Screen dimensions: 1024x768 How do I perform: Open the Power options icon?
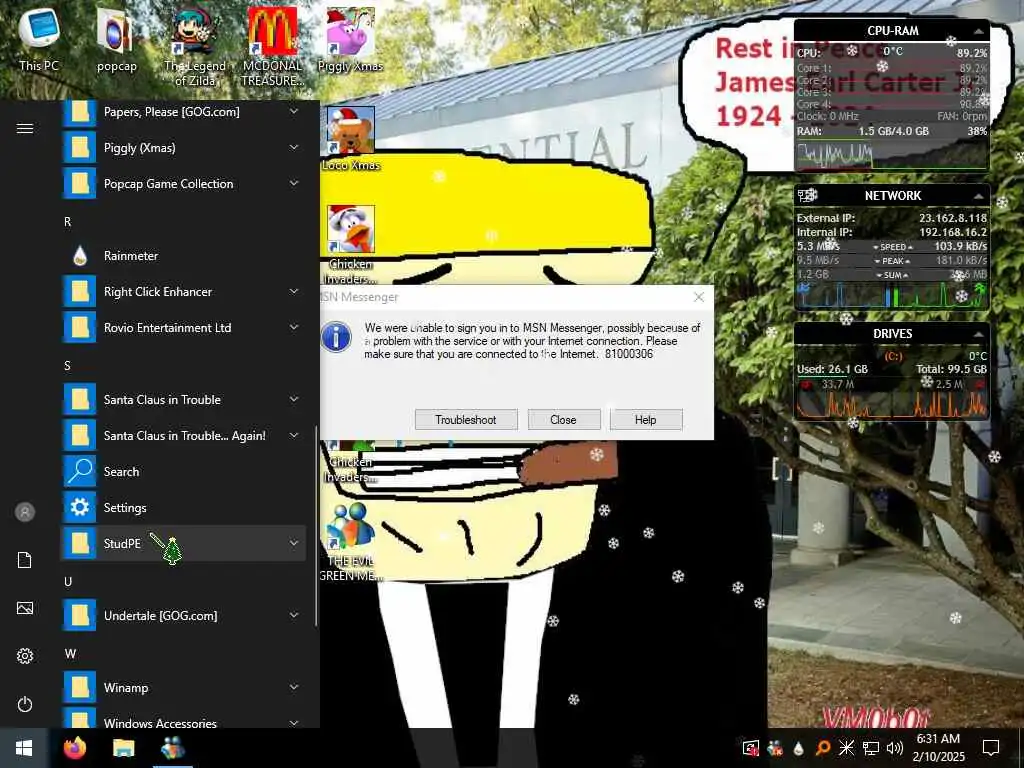click(25, 704)
